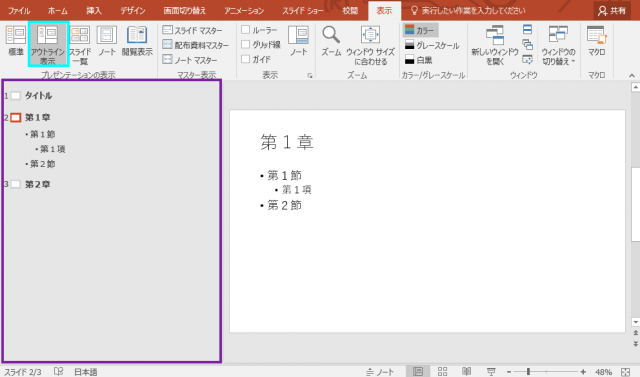Enable the グリッド線 checkbox
This screenshot has width=640, height=377.
pos(245,44)
